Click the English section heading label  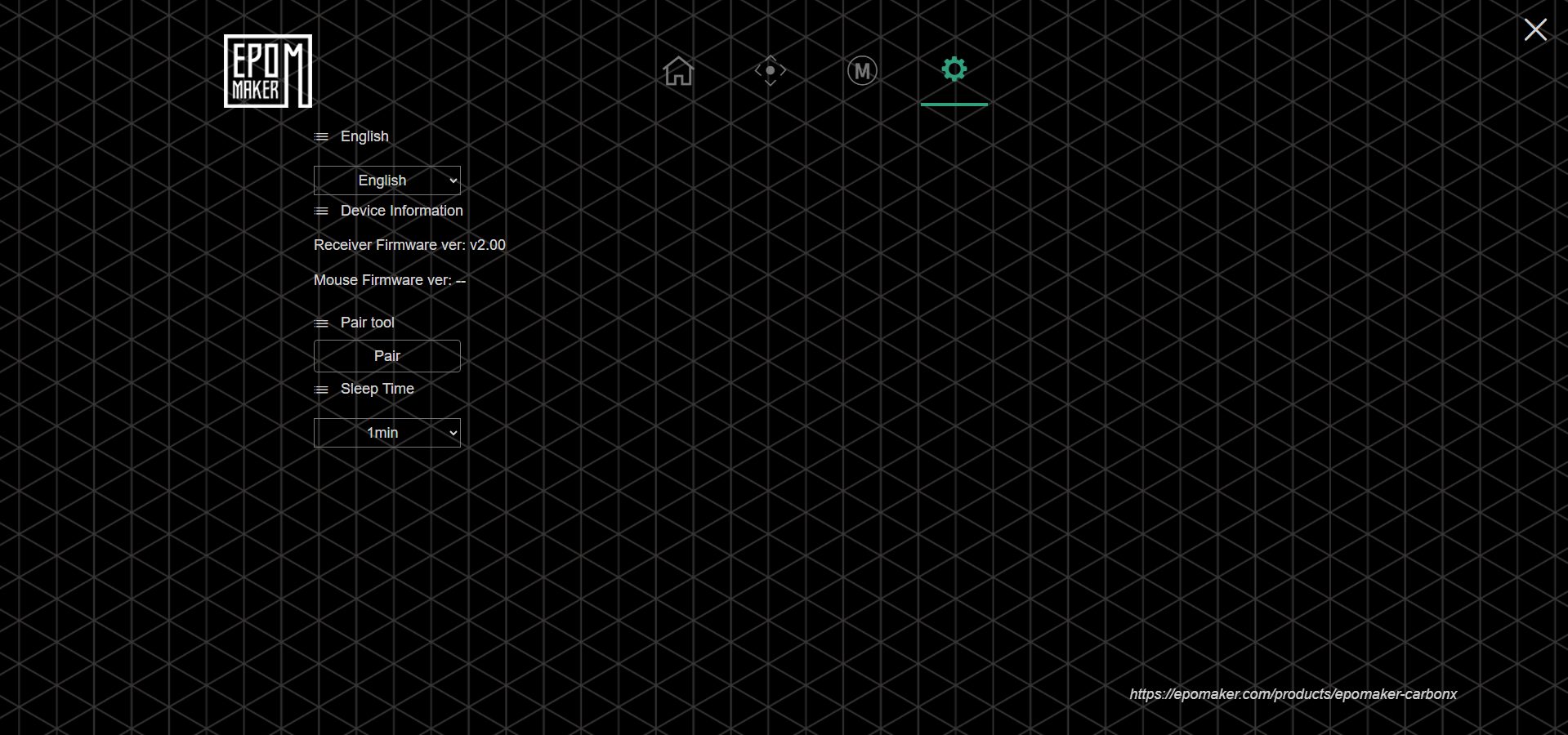pyautogui.click(x=364, y=136)
